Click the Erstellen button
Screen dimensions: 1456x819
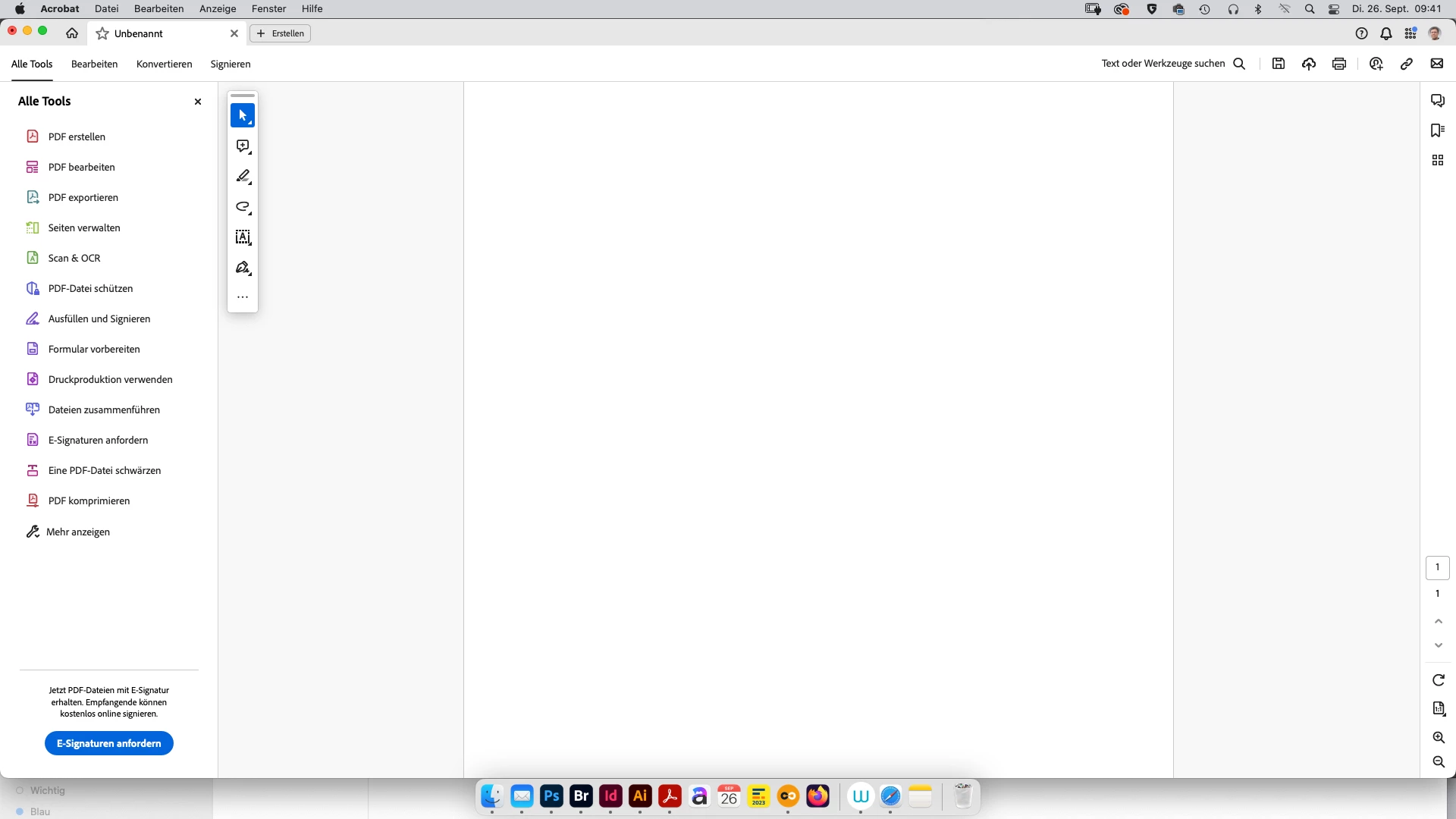280,33
